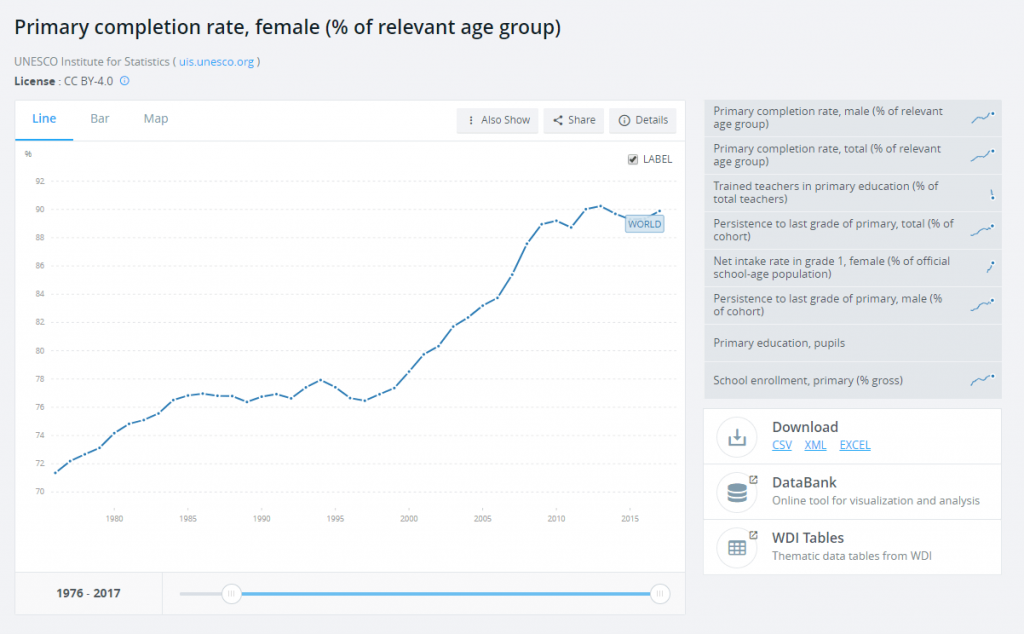Screen dimensions: 1024x634
Task: Download data as XML
Action: tap(816, 445)
